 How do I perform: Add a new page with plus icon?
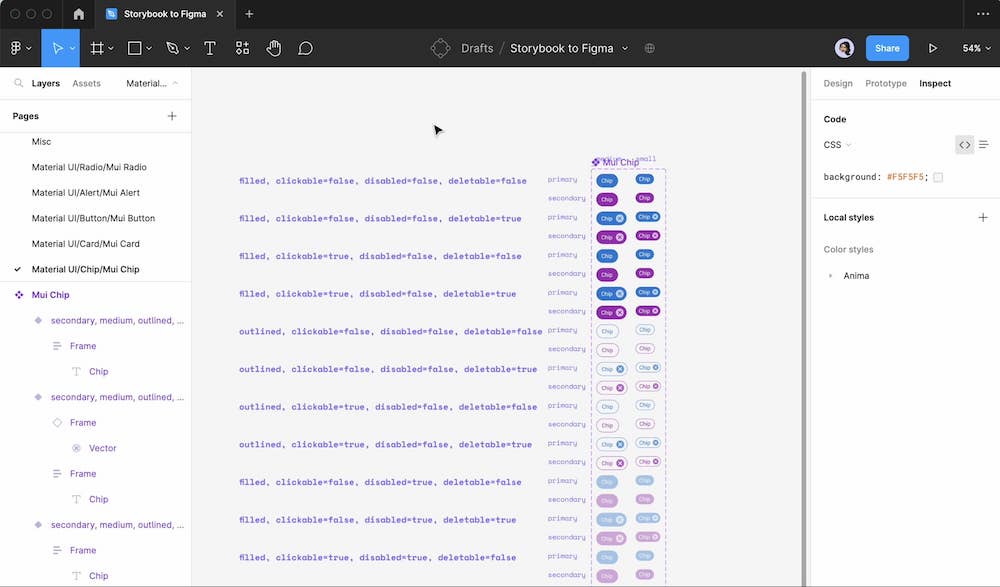(x=172, y=116)
